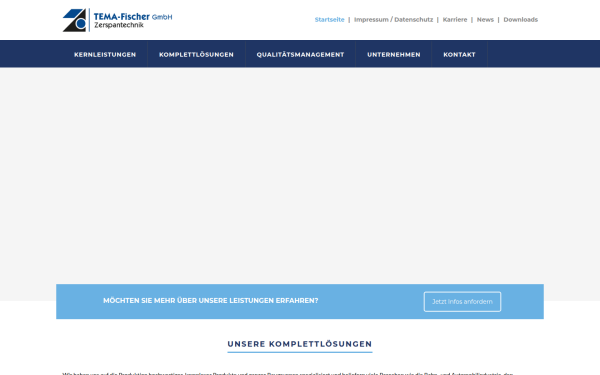Open the Komplettlösungen menu item
Screen dimensions: 600x375
click(x=196, y=54)
